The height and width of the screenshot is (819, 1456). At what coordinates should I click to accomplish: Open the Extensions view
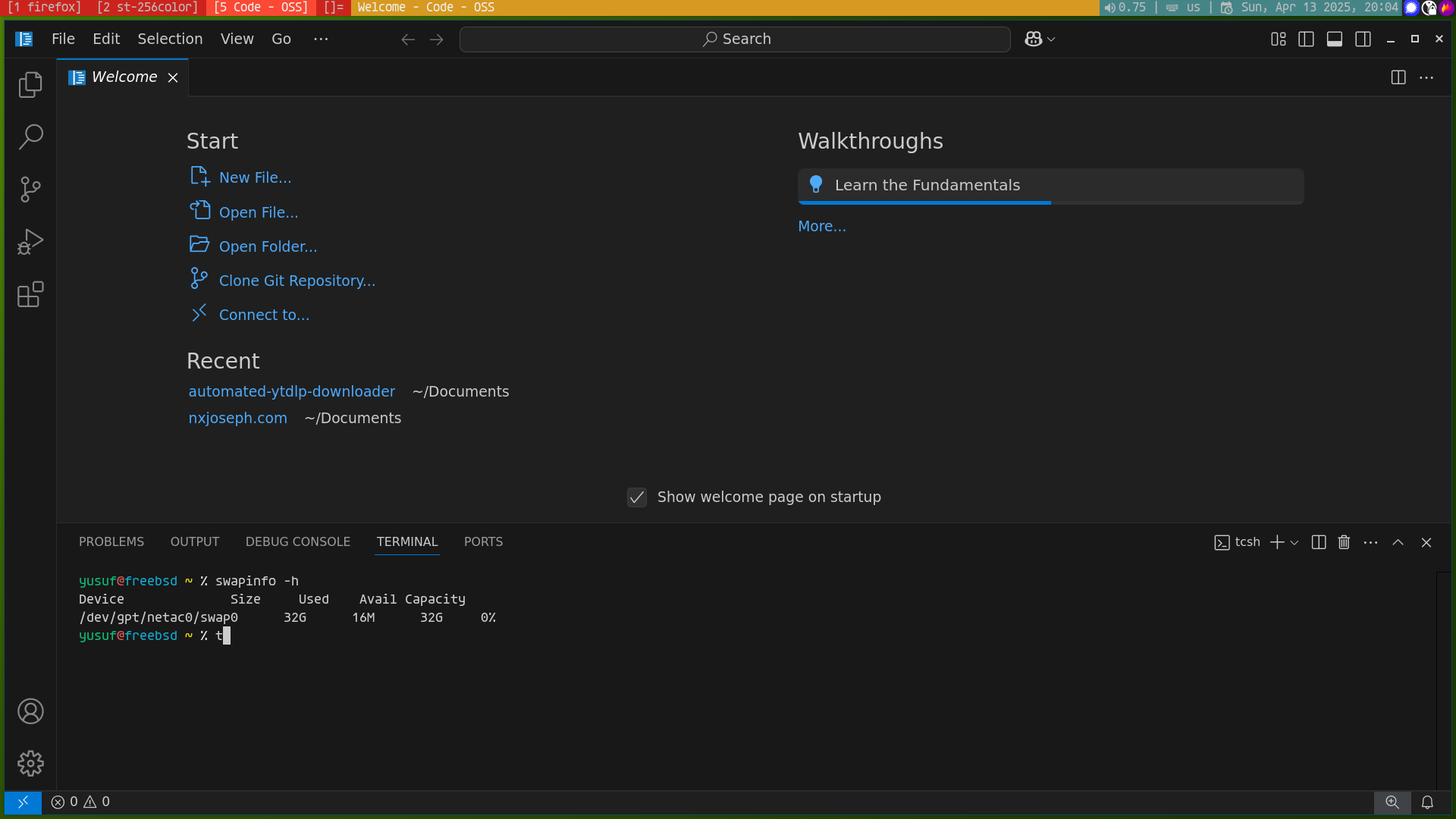pos(30,294)
